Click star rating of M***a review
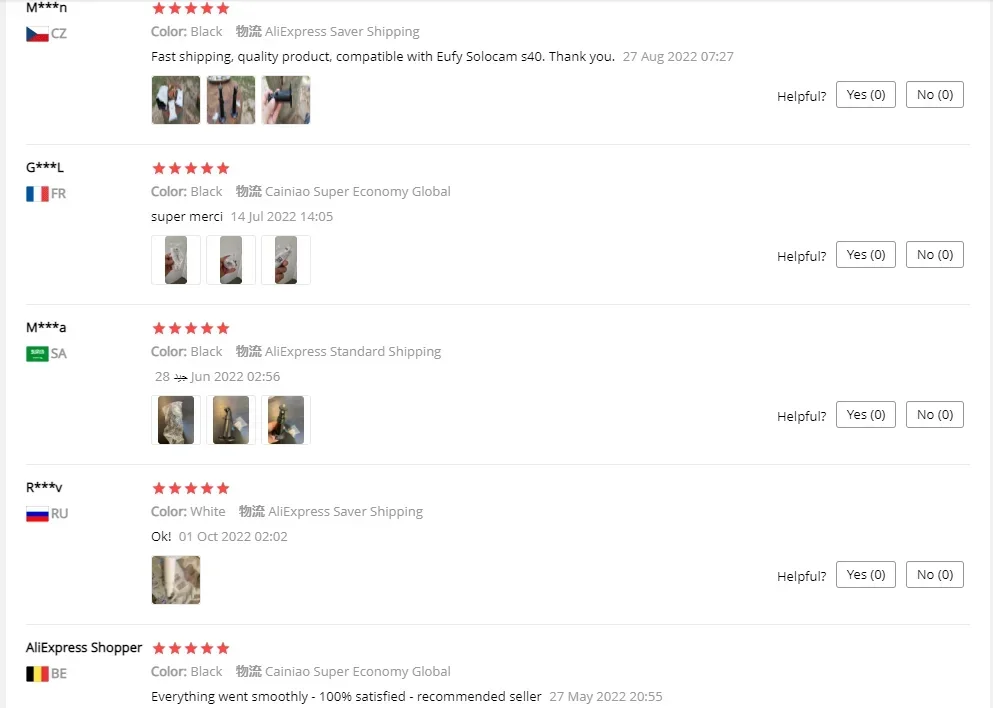 click(x=191, y=328)
